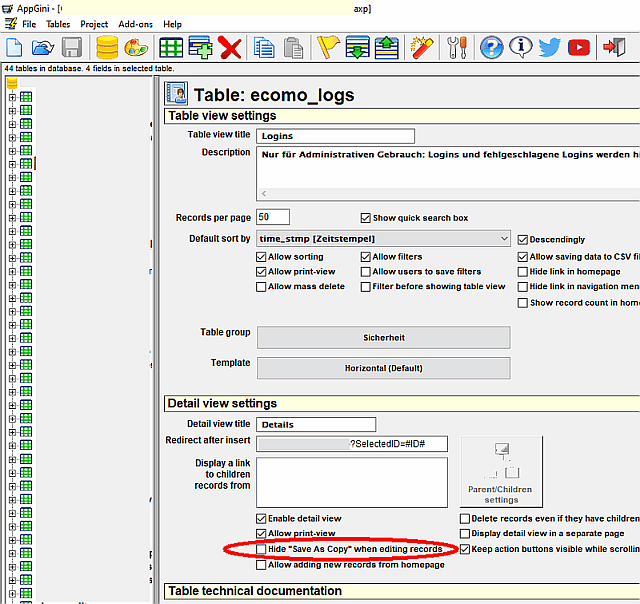Move item up using green up-arrow icon

(387, 47)
